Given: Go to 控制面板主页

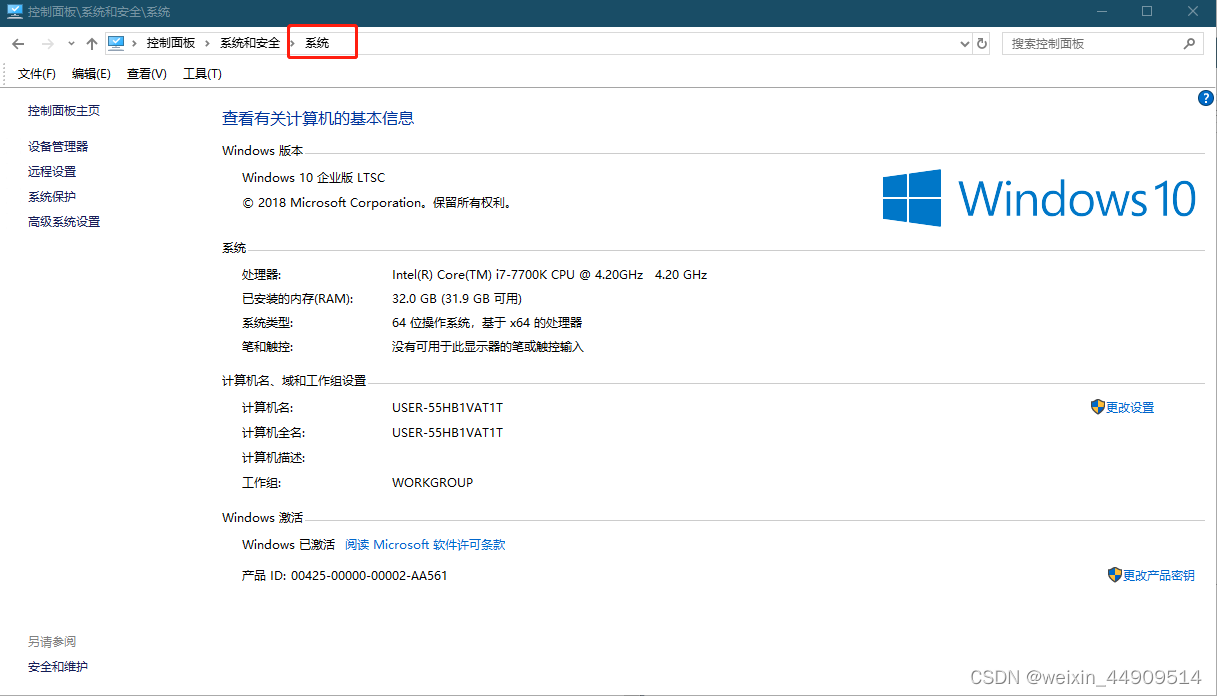Looking at the screenshot, I should 64,111.
